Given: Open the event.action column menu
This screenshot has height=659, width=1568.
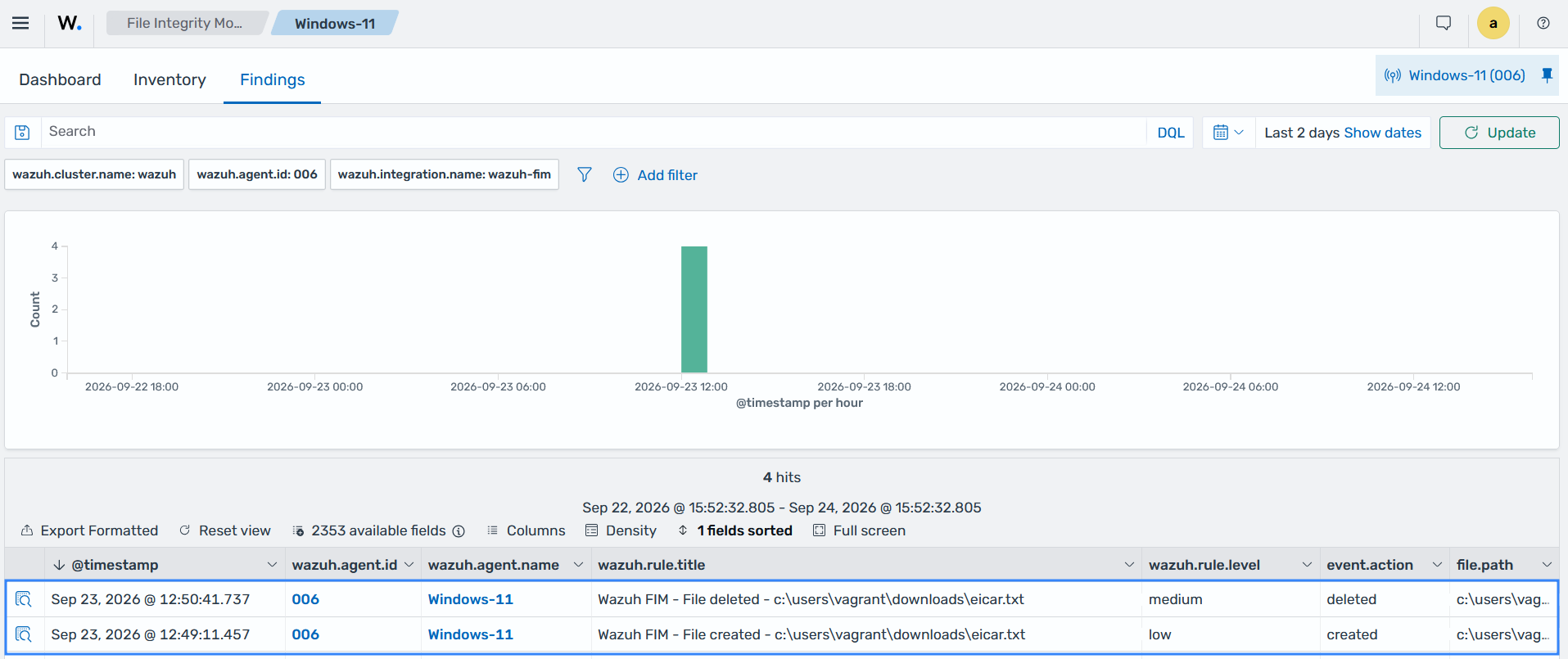Looking at the screenshot, I should click(x=1437, y=565).
